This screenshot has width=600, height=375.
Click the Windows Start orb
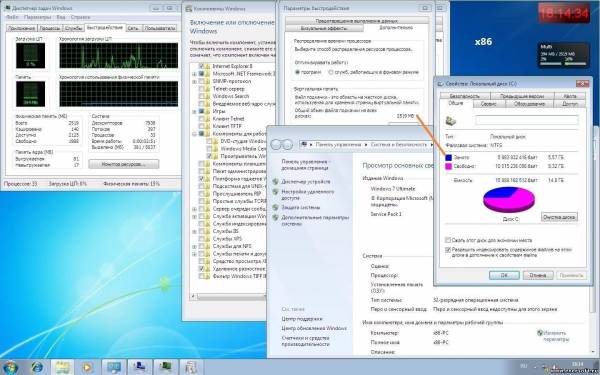[x=10, y=368]
